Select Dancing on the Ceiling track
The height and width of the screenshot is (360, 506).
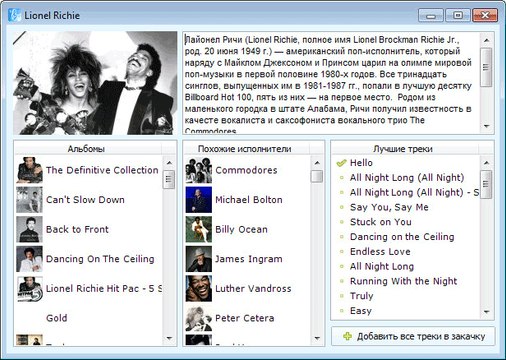(402, 237)
